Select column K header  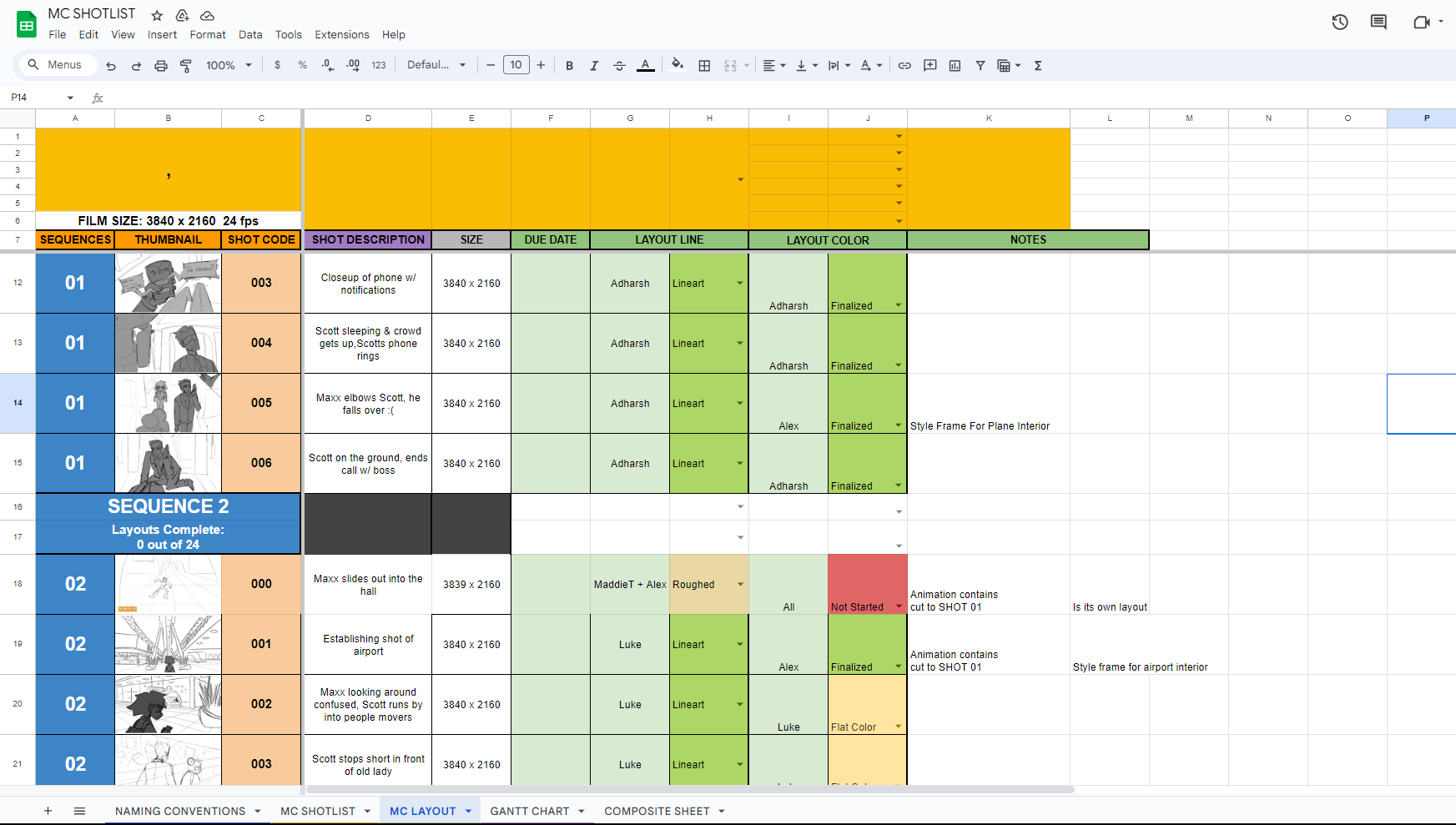coord(989,118)
